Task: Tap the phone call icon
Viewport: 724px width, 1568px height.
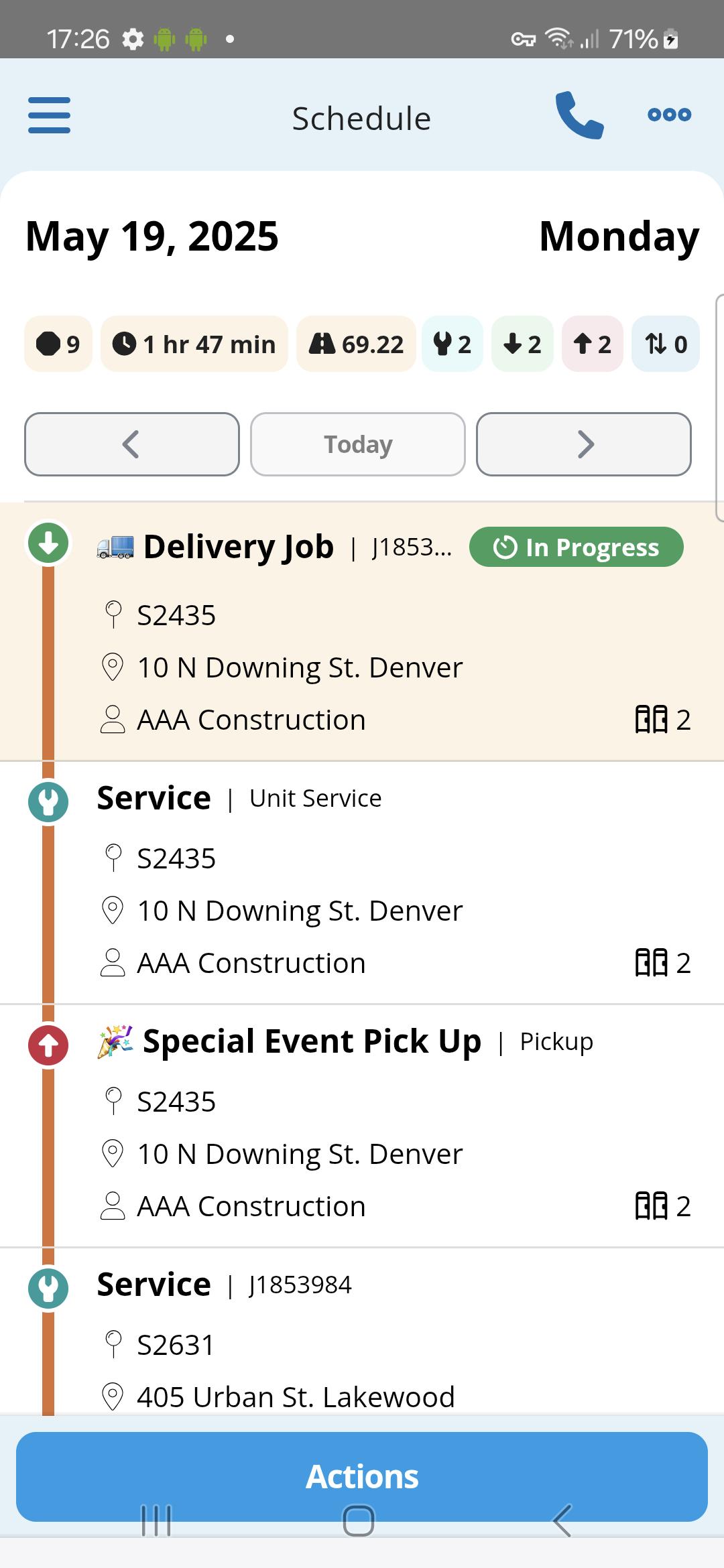Action: [x=580, y=115]
